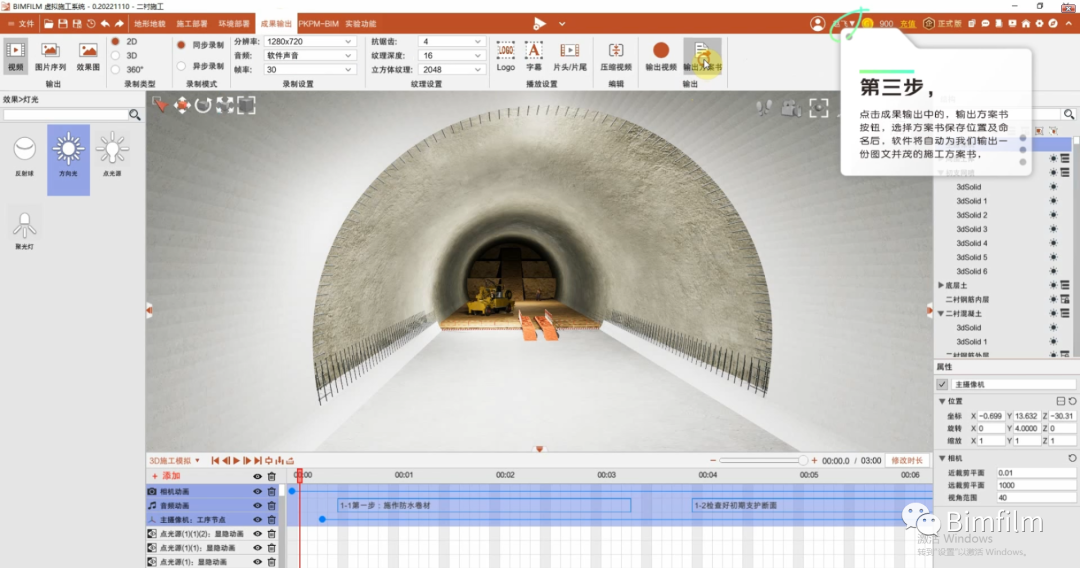The image size is (1080, 568).
Task: Collapse the 位置 property section
Action: click(942, 401)
